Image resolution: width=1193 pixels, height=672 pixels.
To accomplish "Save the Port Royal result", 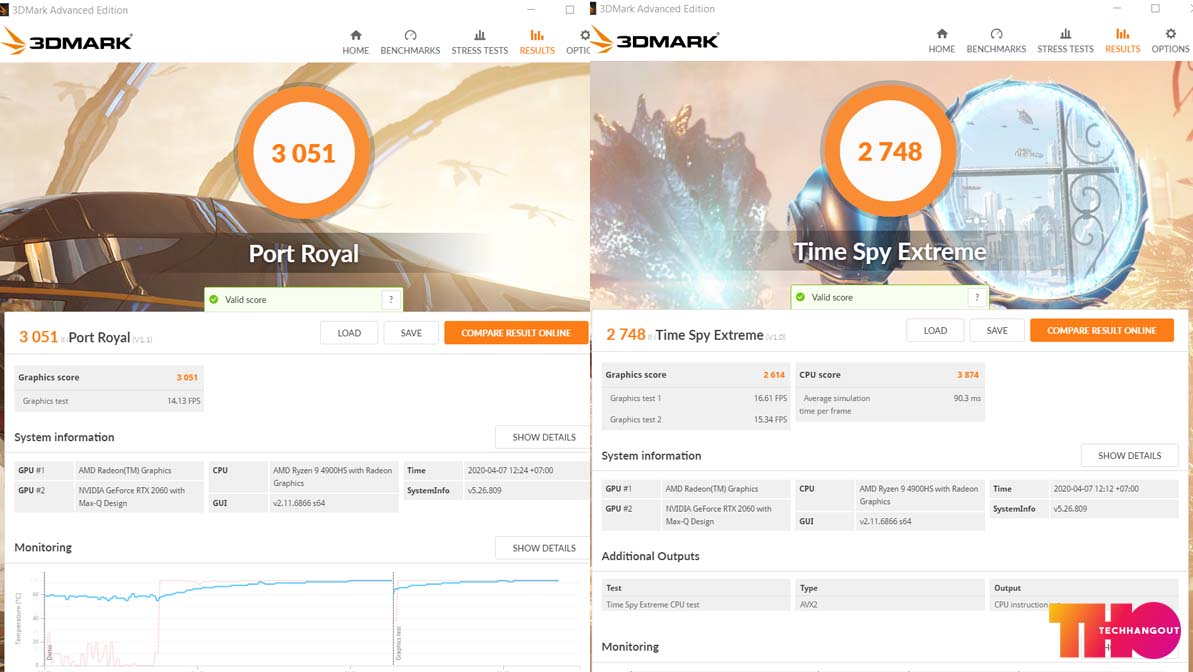I will point(411,333).
